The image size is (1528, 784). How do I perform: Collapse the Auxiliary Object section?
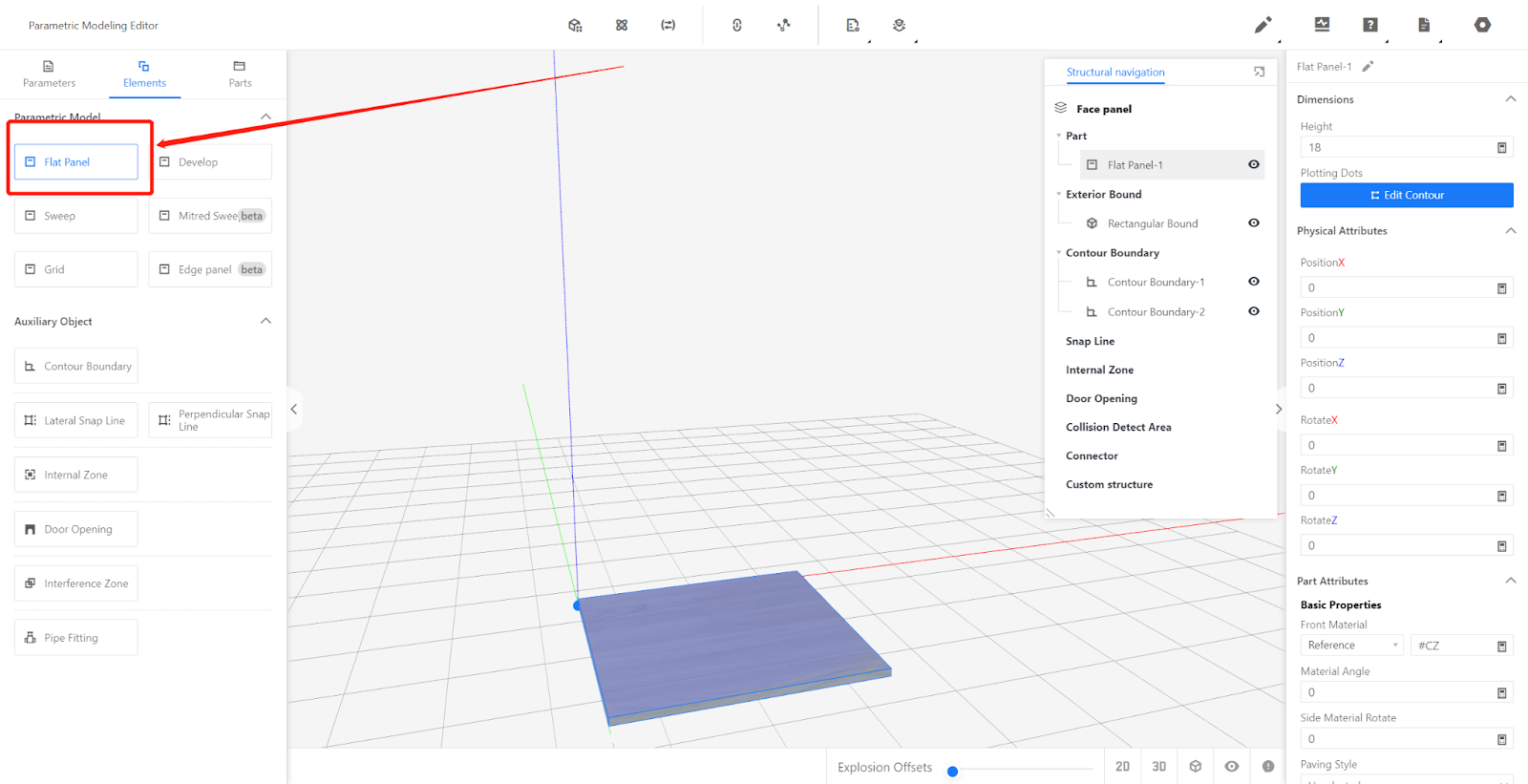pos(265,321)
